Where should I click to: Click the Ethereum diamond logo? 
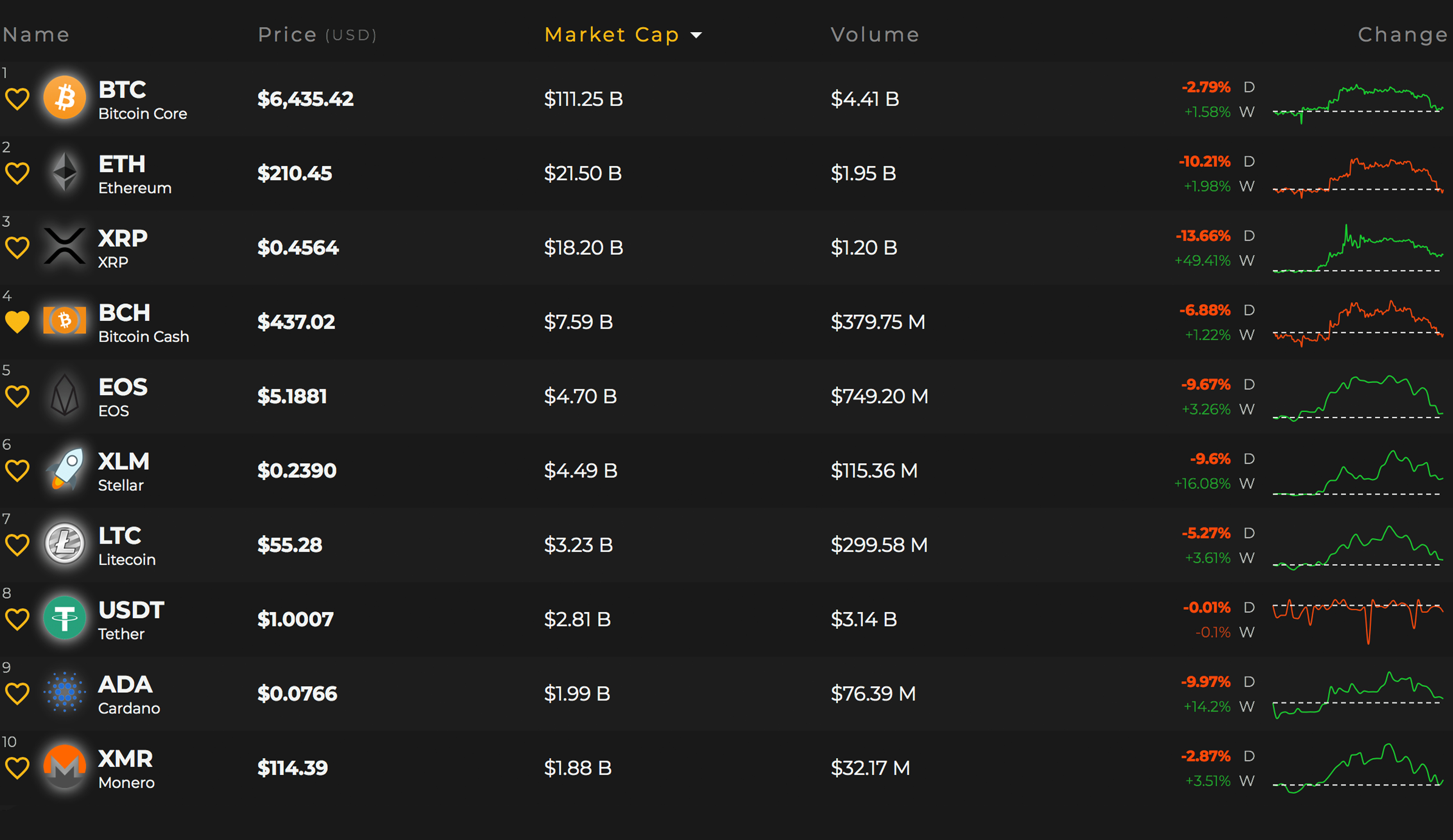(x=64, y=172)
